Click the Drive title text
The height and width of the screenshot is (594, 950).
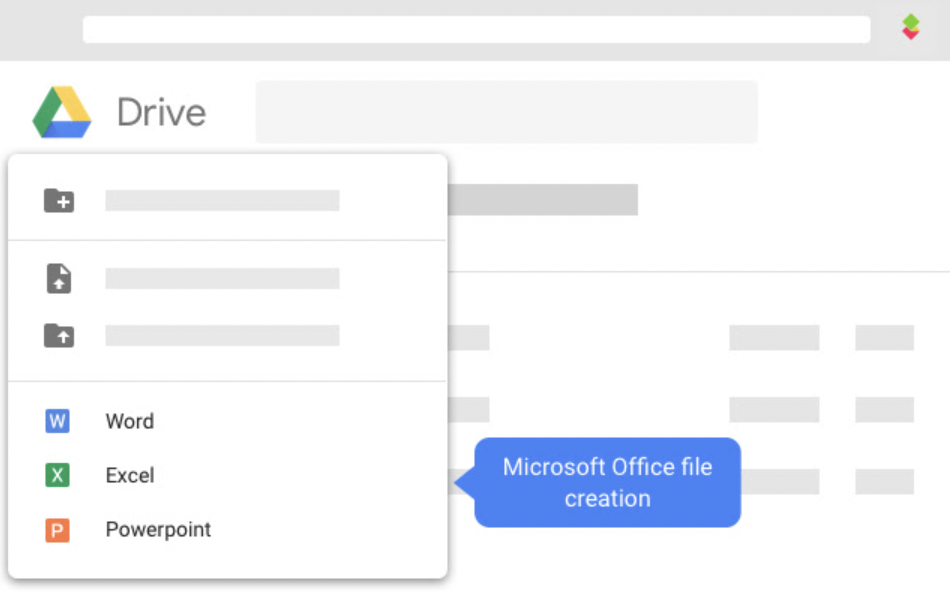tap(161, 112)
